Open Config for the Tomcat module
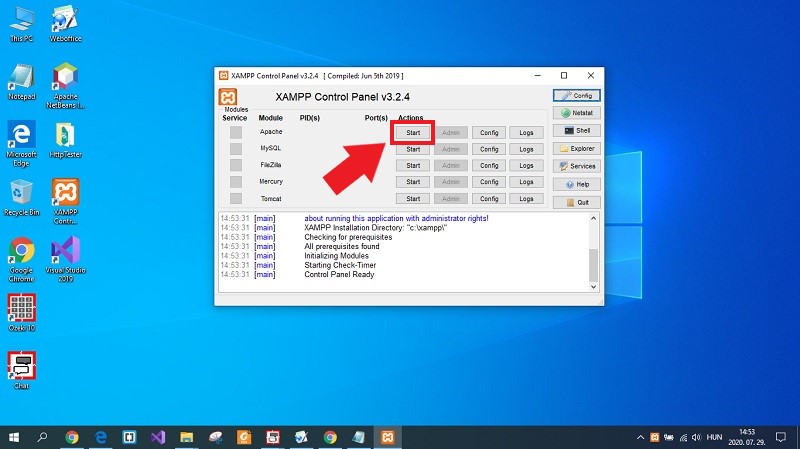Viewport: 800px width, 449px height. (x=489, y=198)
